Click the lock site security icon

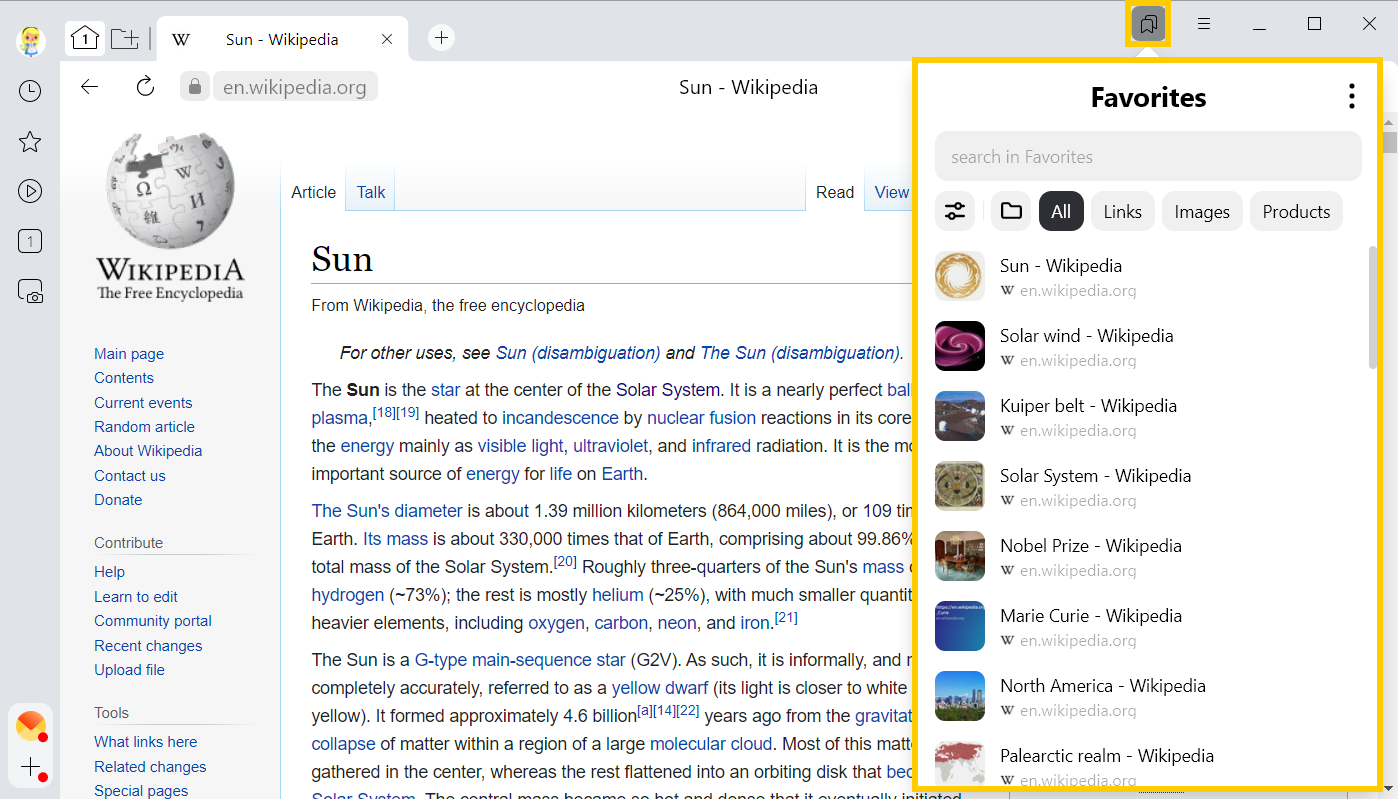(x=194, y=87)
